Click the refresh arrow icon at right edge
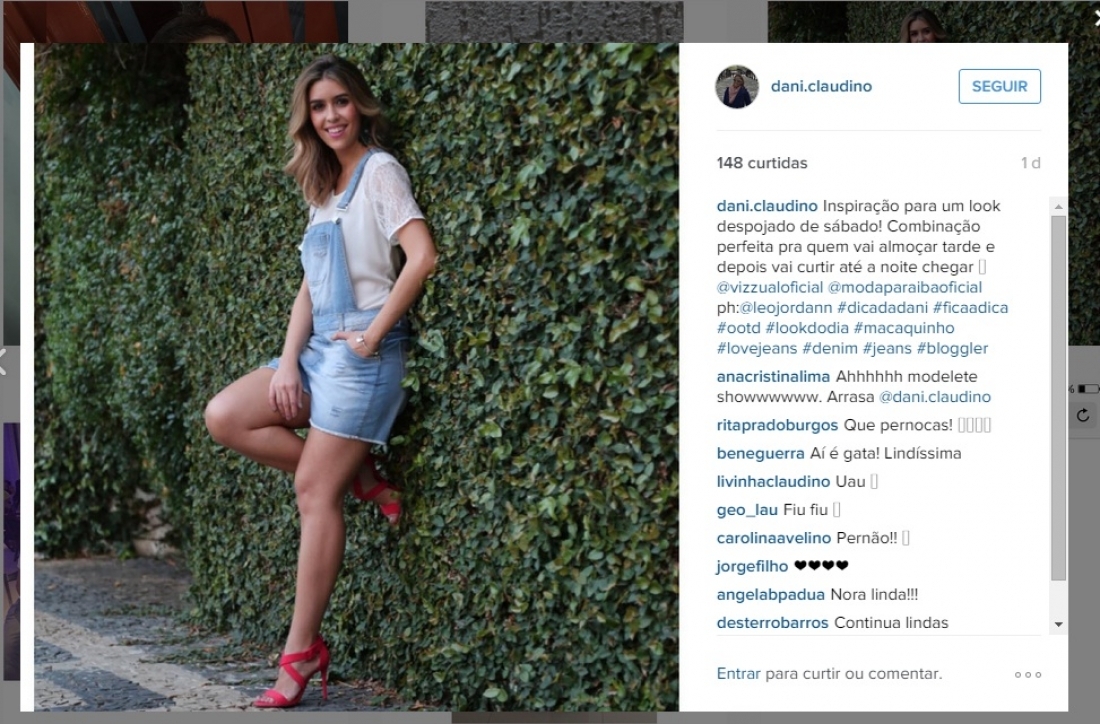This screenshot has width=1100, height=724. 1084,415
